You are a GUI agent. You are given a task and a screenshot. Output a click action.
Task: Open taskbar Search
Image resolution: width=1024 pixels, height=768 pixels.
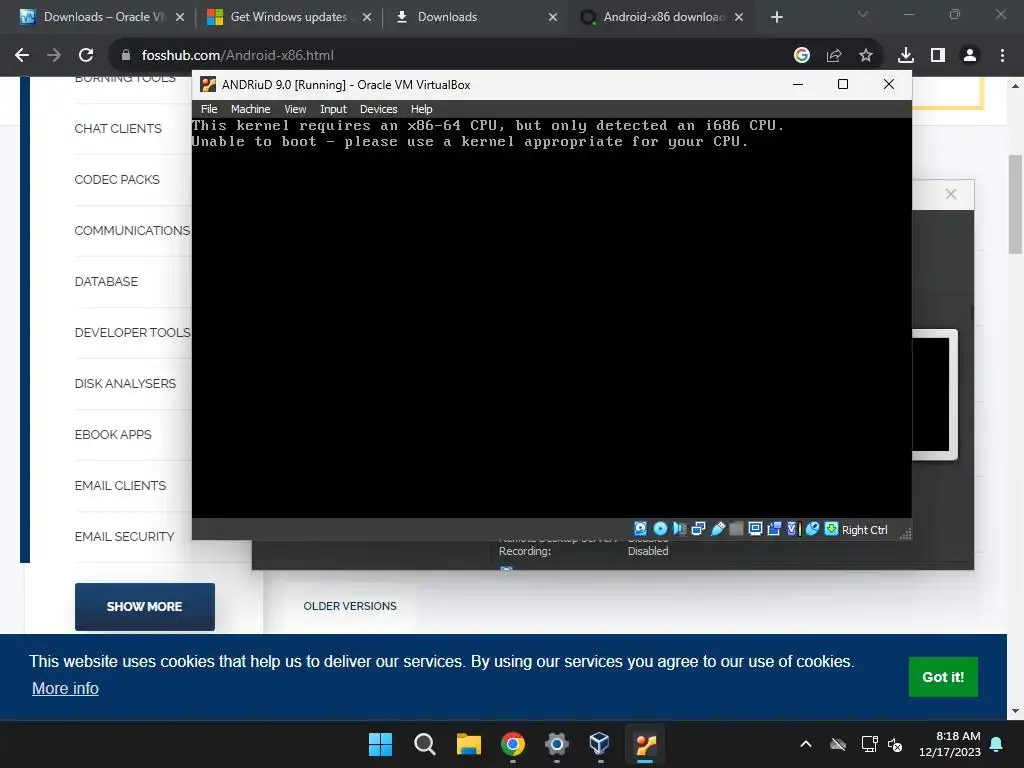pos(424,744)
